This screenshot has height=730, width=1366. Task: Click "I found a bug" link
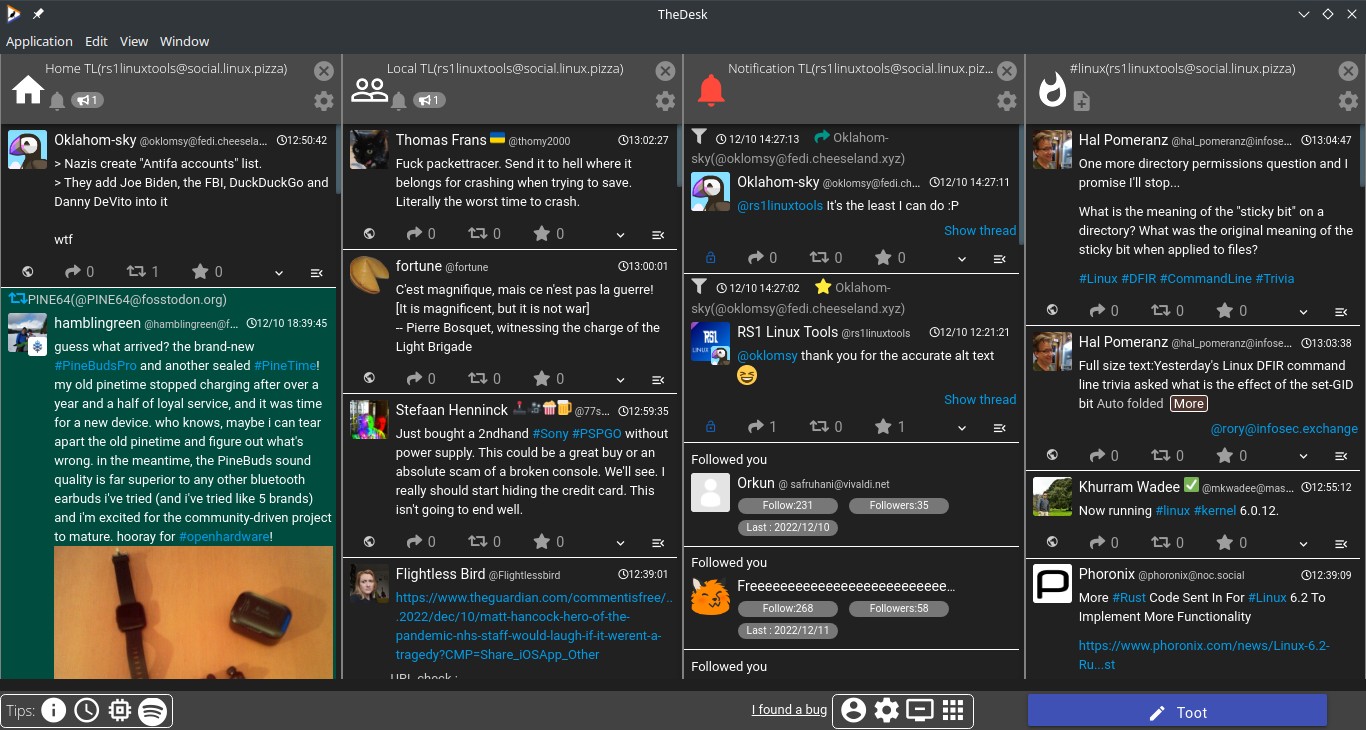pyautogui.click(x=789, y=709)
